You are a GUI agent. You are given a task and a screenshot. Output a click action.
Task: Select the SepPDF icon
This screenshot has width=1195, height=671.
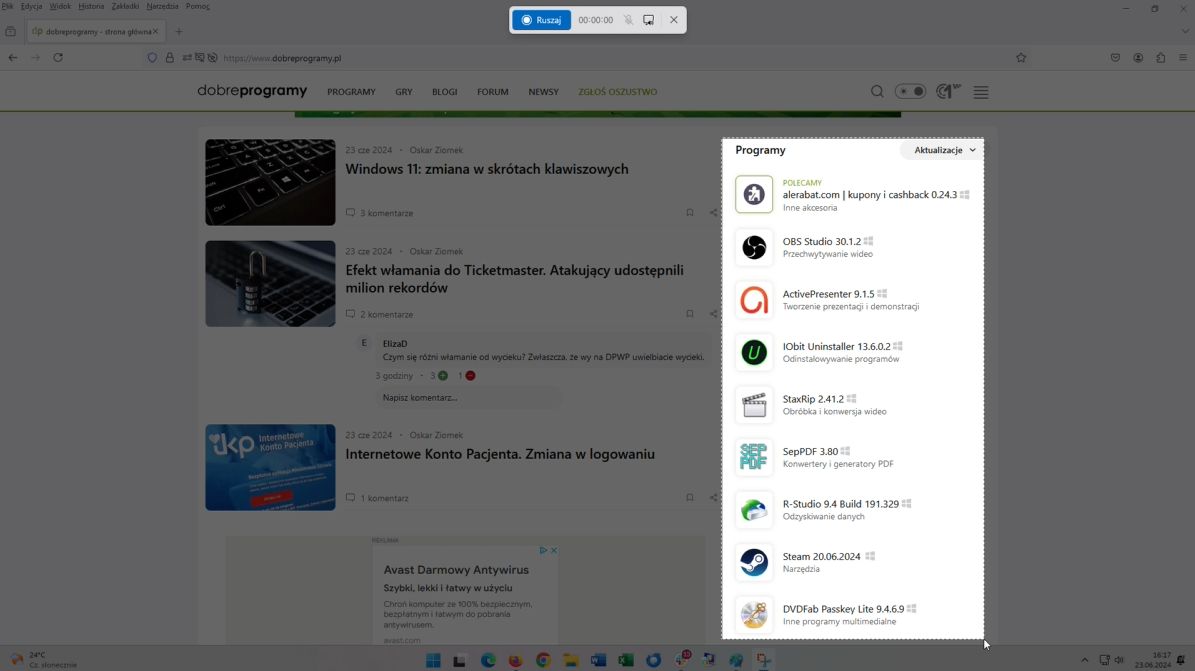click(754, 457)
